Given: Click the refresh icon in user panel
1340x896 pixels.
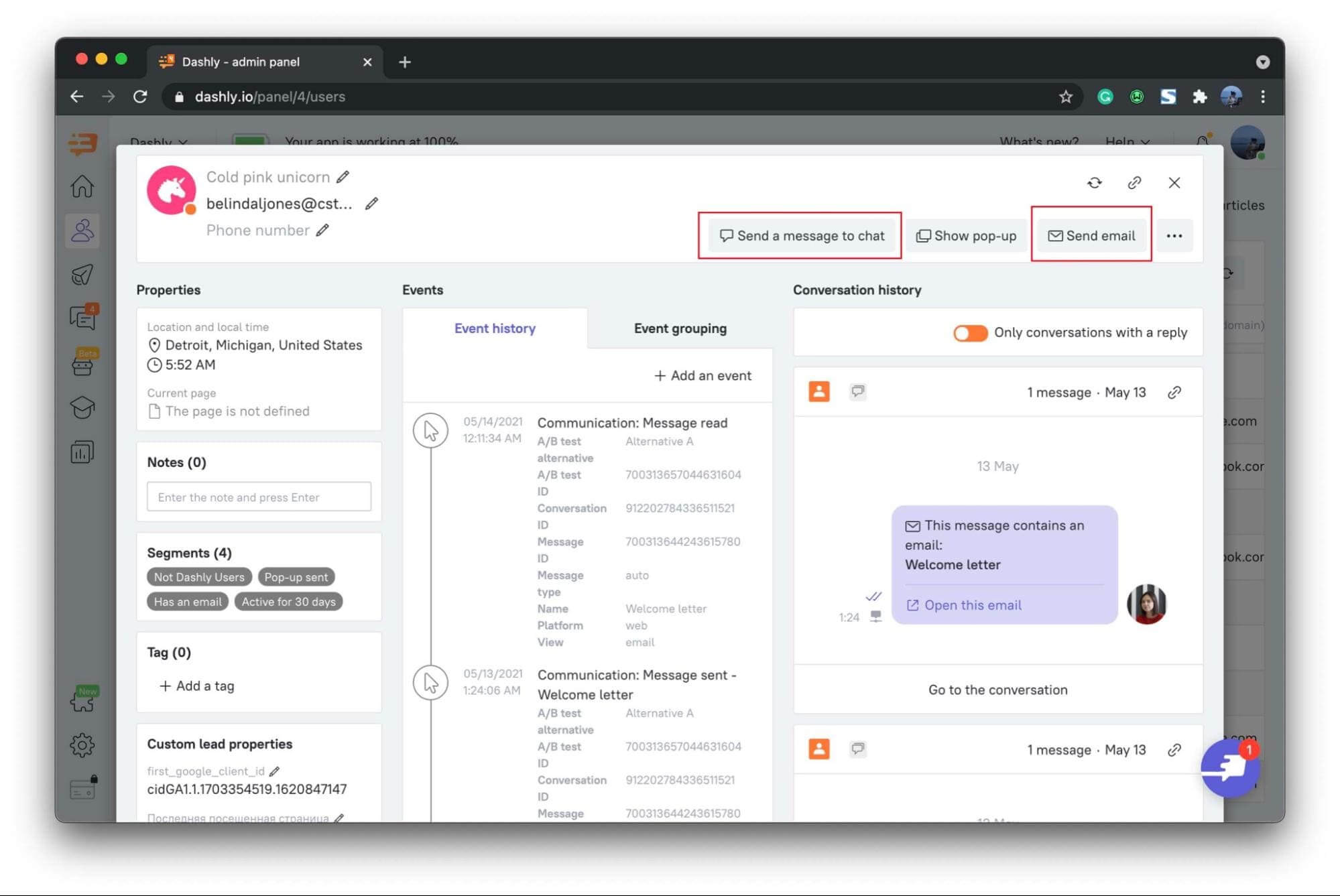Looking at the screenshot, I should pyautogui.click(x=1095, y=183).
